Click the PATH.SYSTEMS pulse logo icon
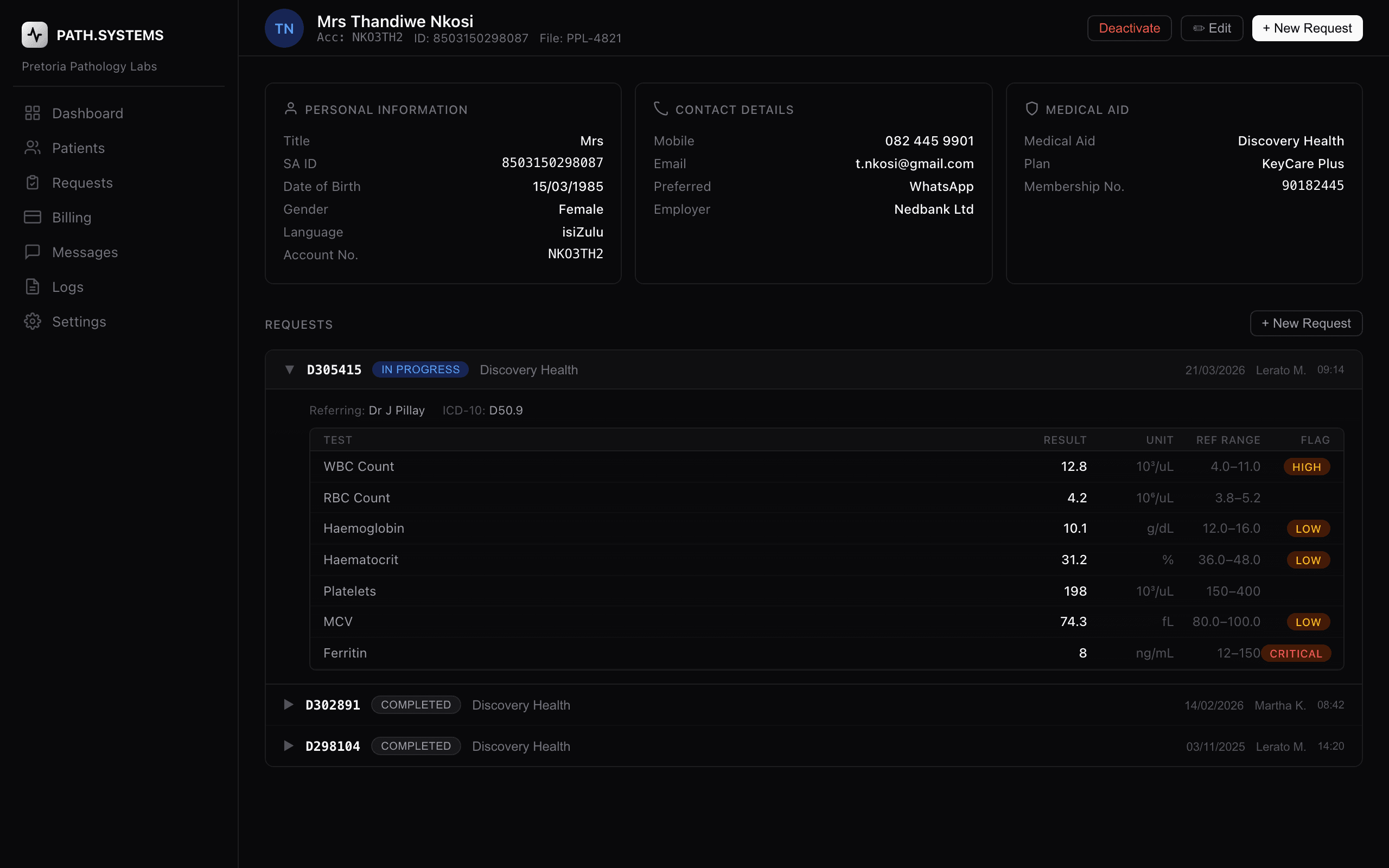Image resolution: width=1389 pixels, height=868 pixels. [x=34, y=35]
